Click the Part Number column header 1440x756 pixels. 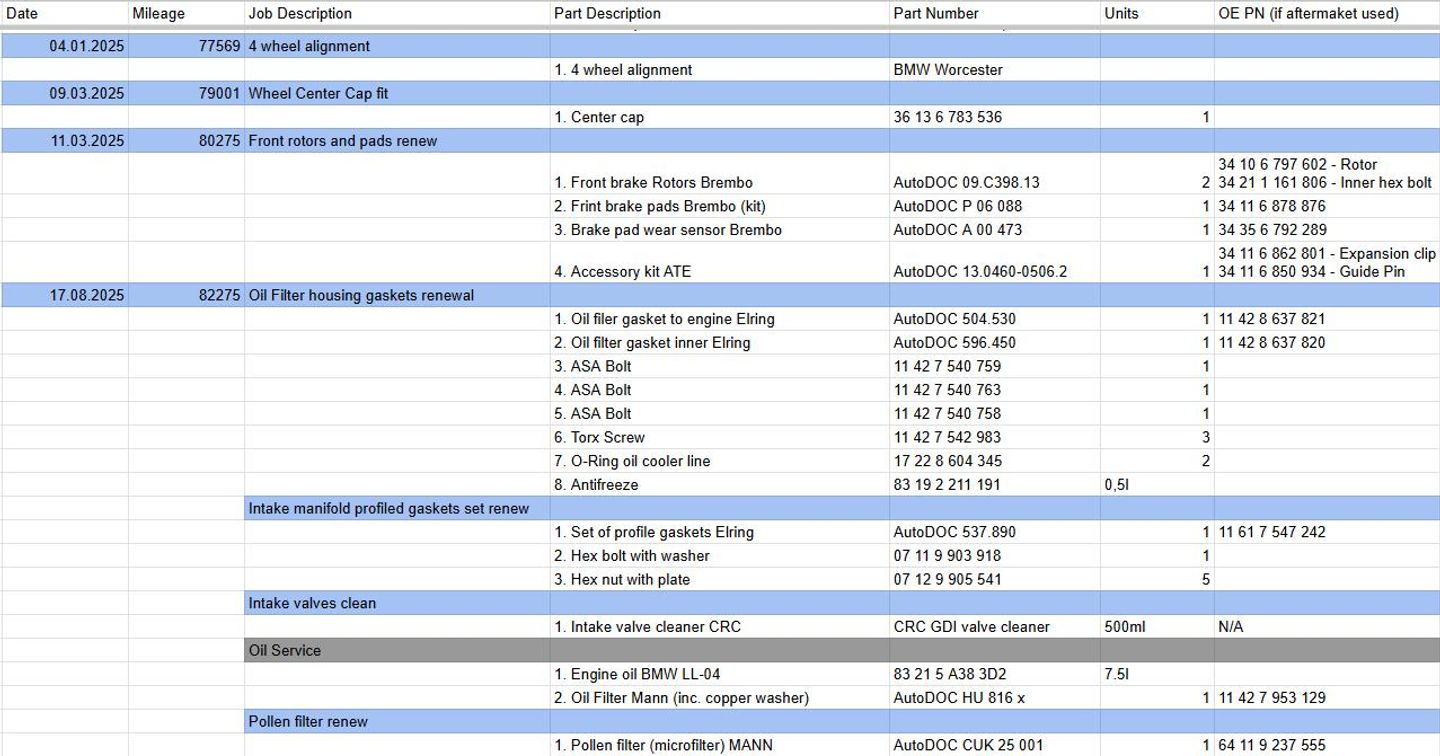tap(936, 14)
